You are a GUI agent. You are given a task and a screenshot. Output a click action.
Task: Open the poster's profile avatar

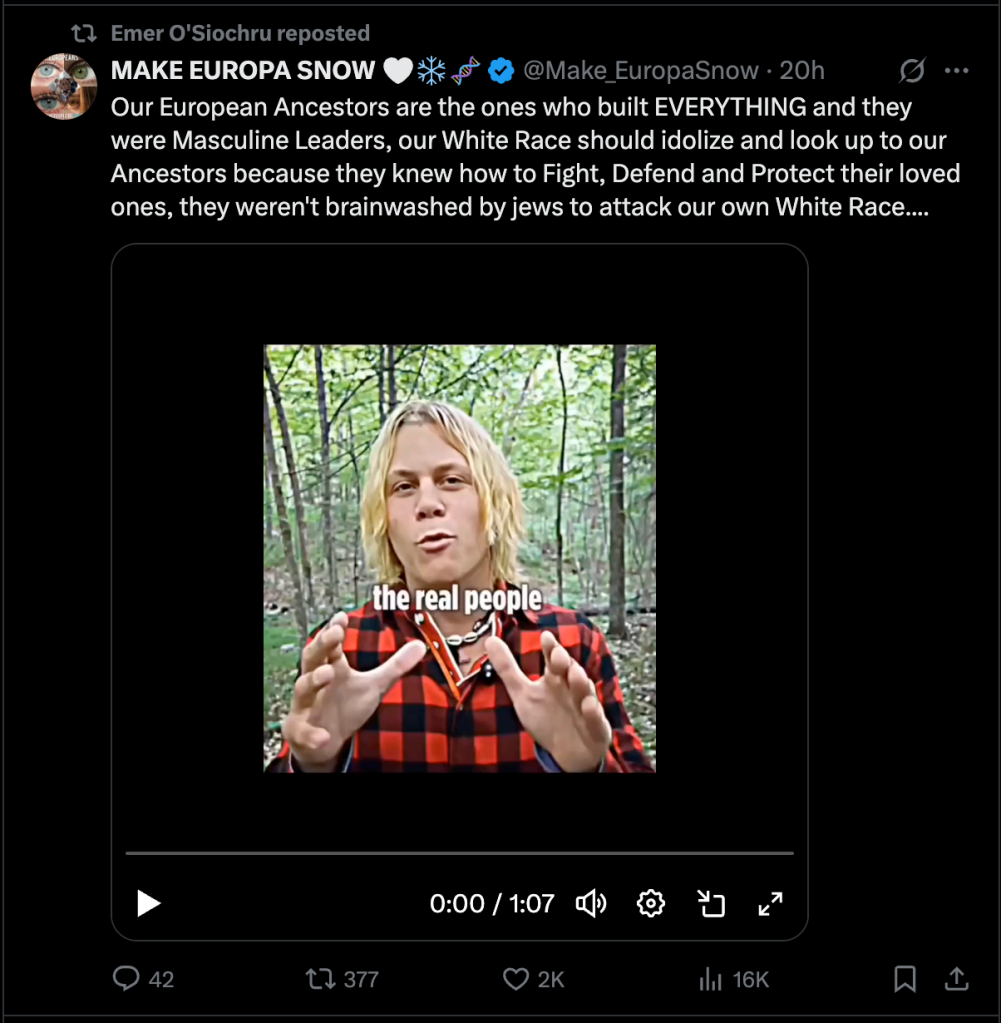(64, 87)
